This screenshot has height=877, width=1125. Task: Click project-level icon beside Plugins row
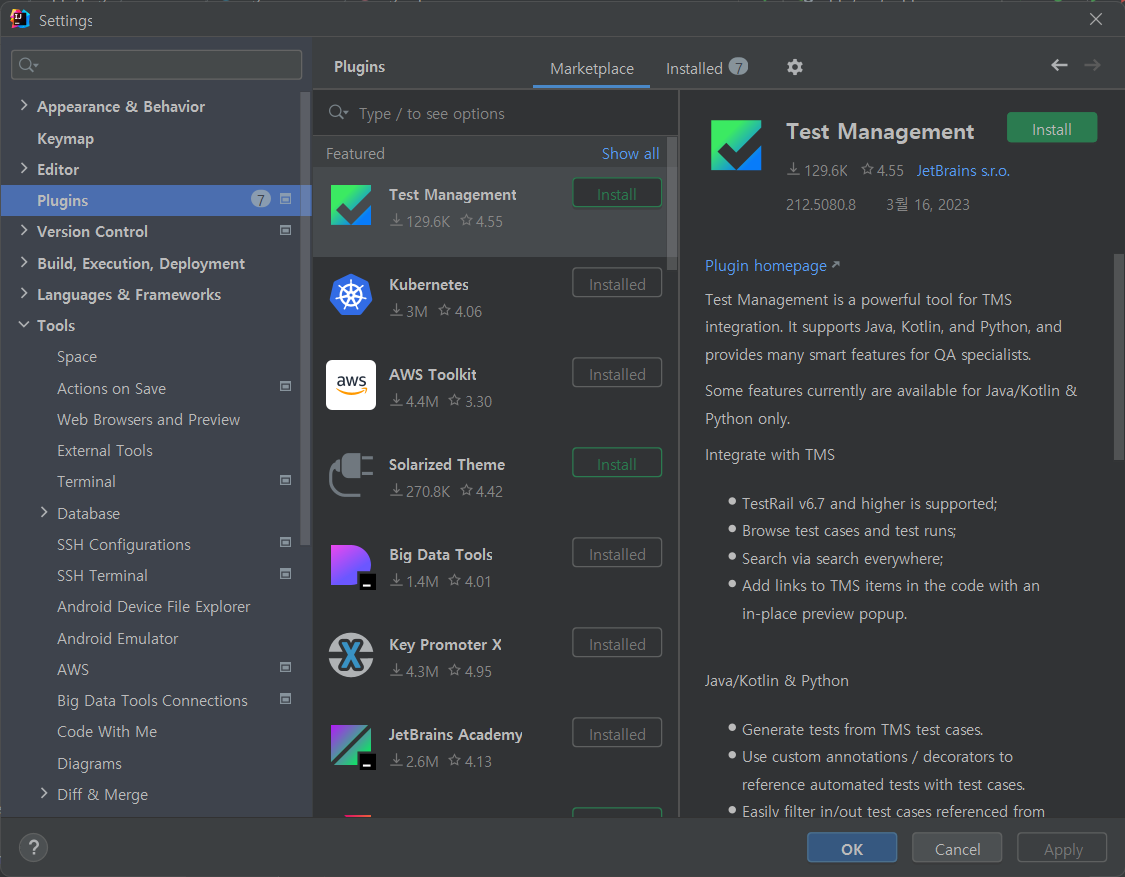[286, 199]
